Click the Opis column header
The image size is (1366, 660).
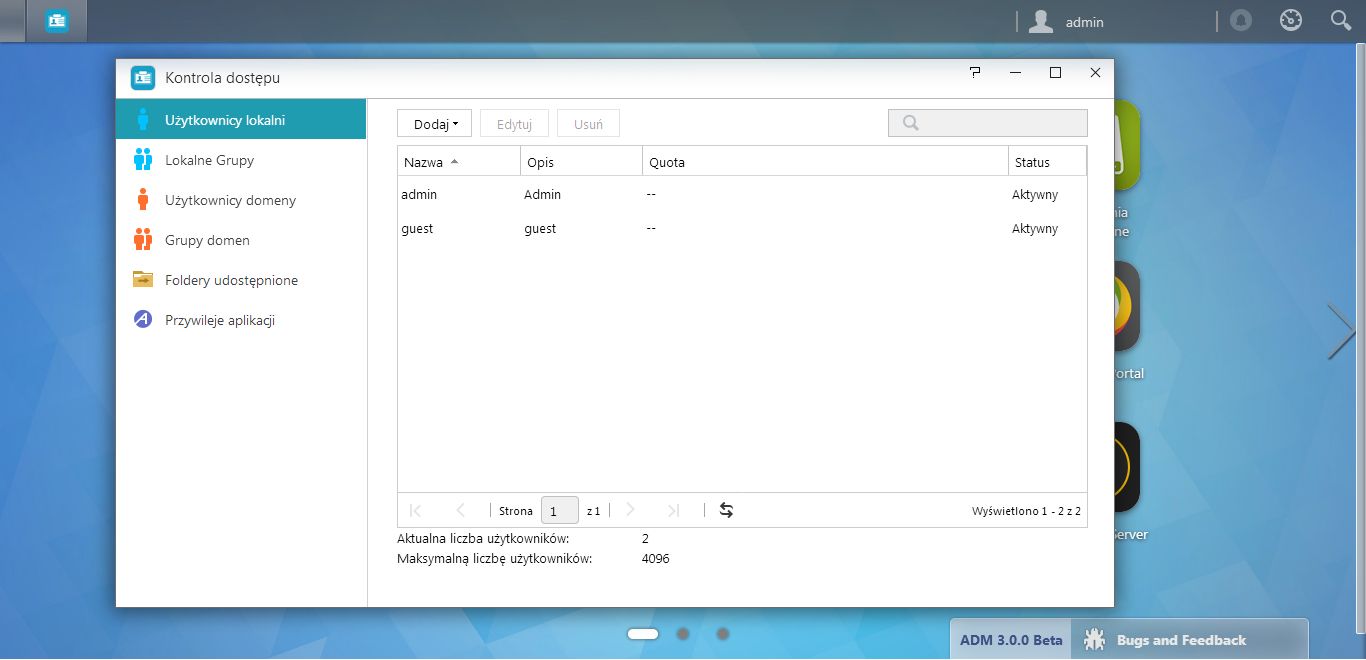point(581,162)
